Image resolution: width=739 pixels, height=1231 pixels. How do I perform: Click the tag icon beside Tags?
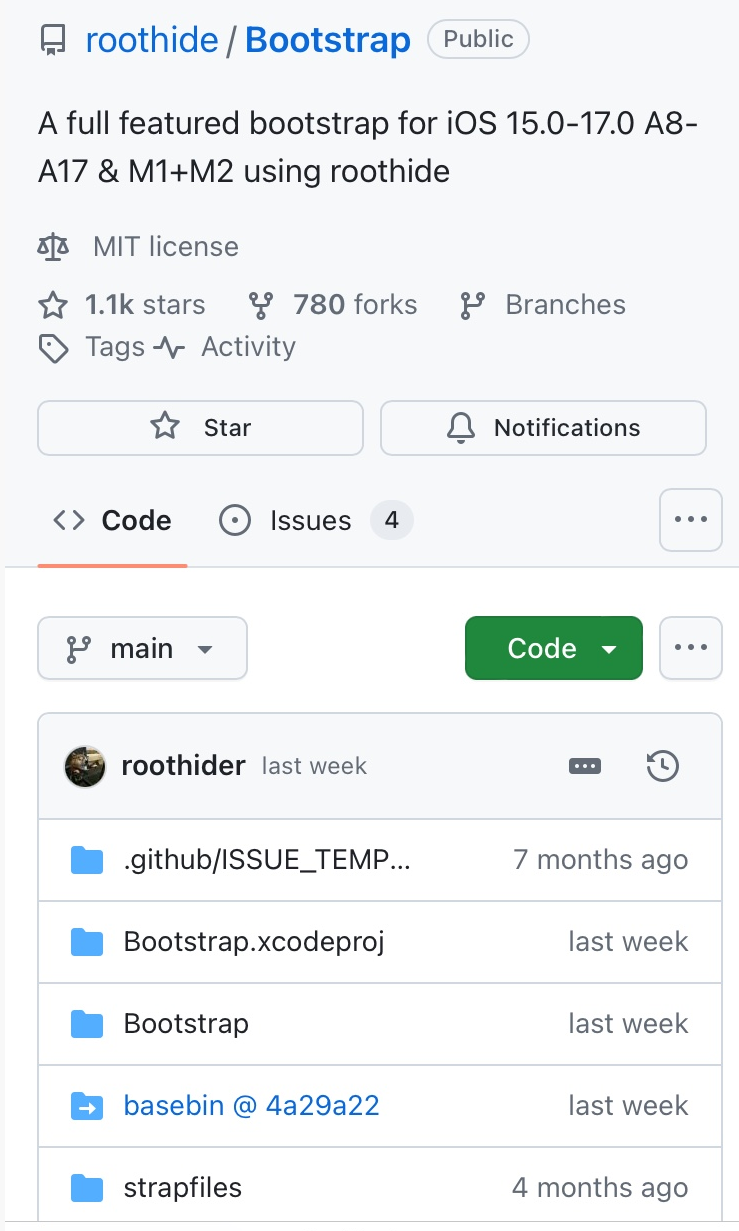point(53,348)
